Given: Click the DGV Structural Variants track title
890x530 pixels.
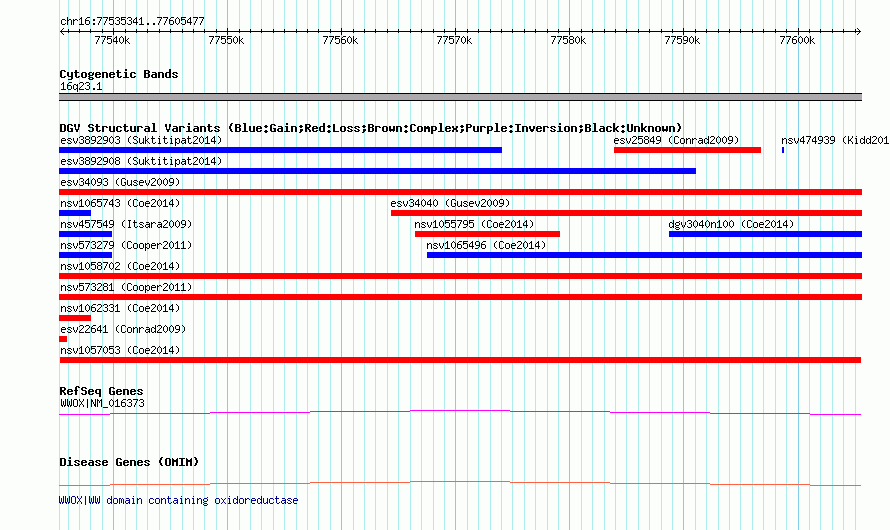Looking at the screenshot, I should (371, 128).
